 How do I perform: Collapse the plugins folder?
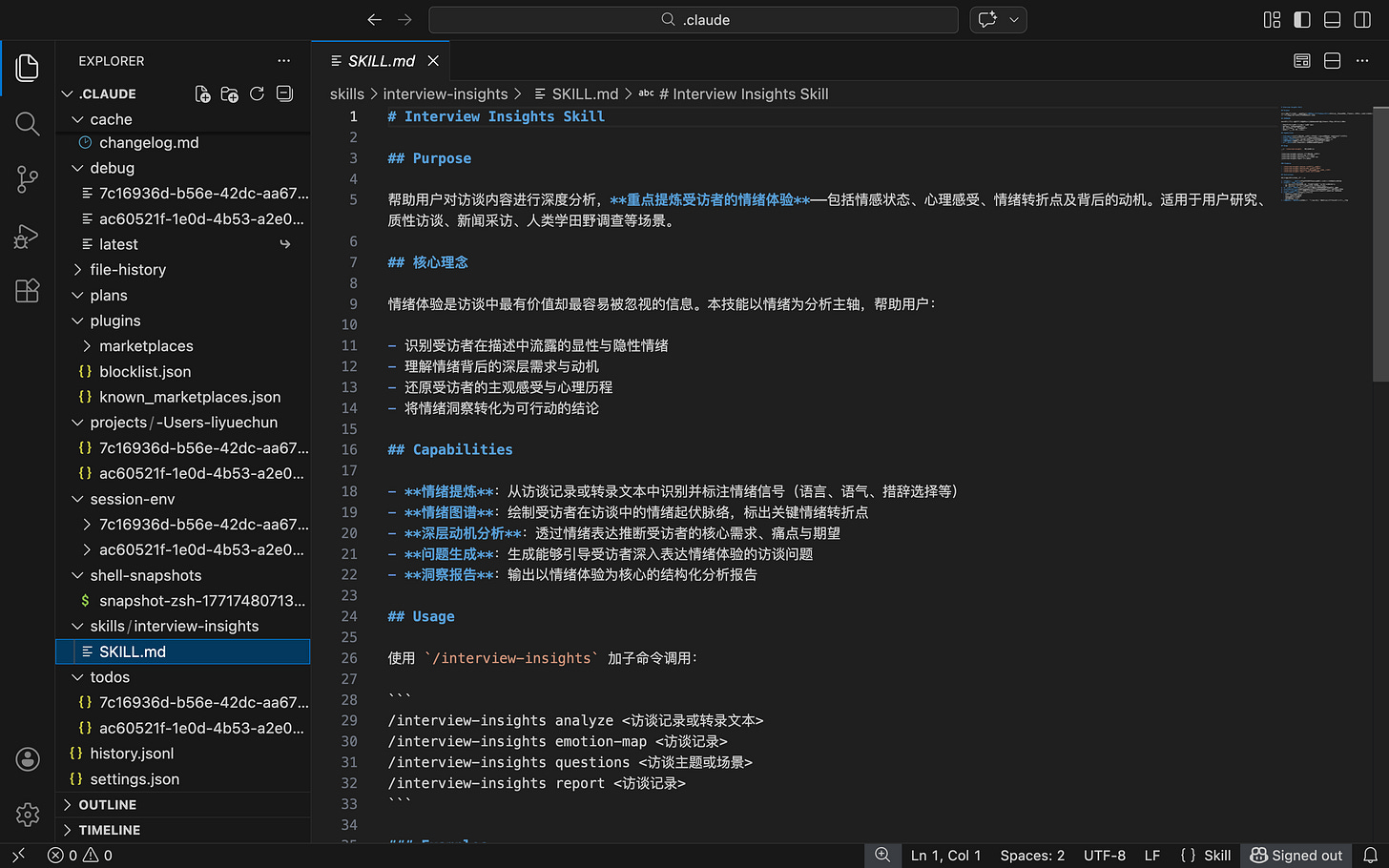pyautogui.click(x=77, y=320)
